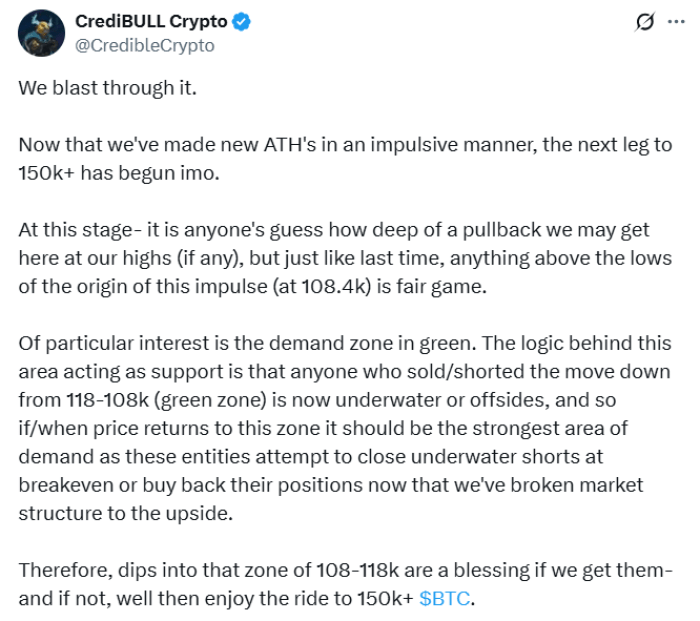This screenshot has height=621, width=700.
Task: Click the blue verified badge
Action: 241,22
